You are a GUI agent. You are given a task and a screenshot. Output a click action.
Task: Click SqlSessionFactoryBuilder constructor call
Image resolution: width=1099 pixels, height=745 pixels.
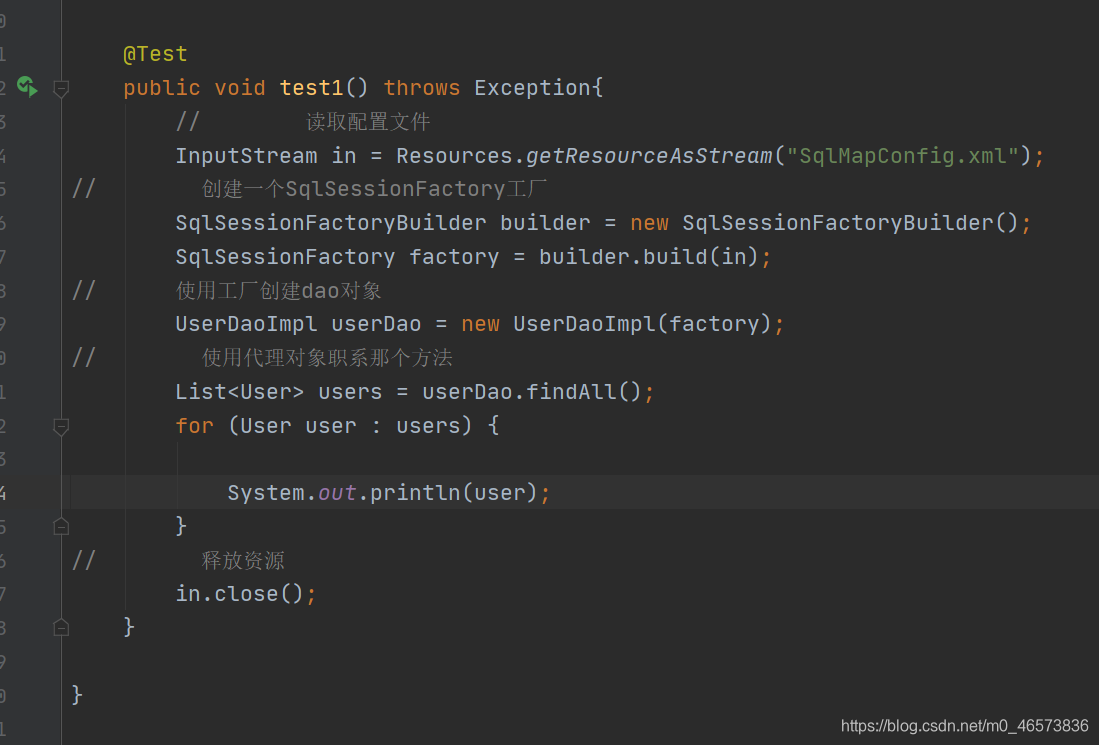tap(849, 223)
